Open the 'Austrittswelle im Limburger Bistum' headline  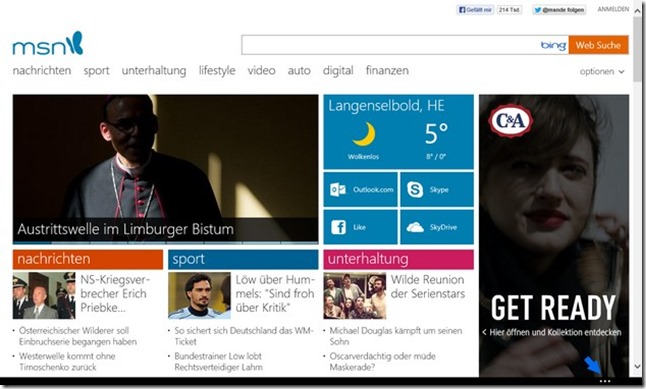[126, 229]
